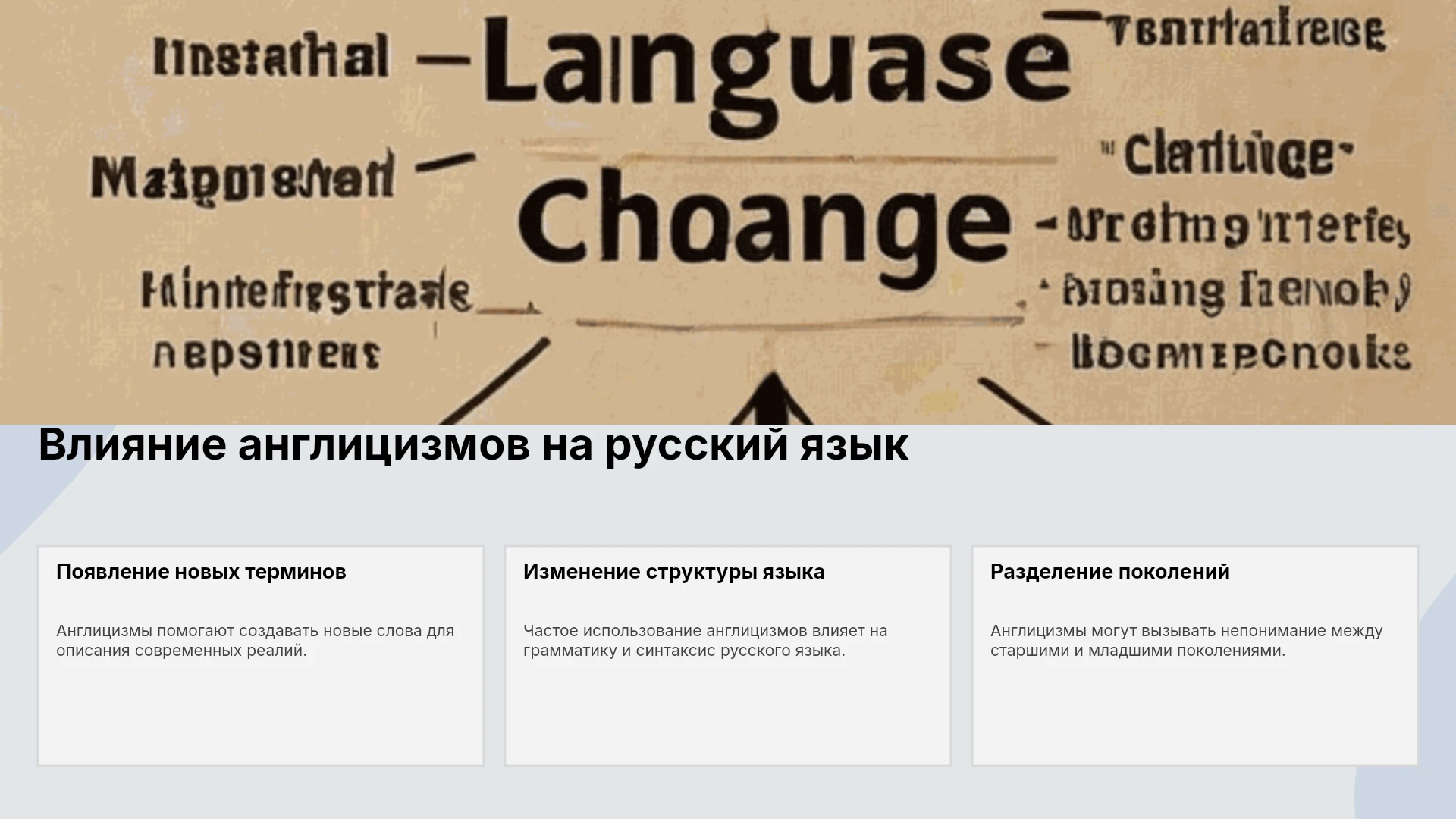This screenshot has width=1456, height=819.
Task: Click the 'Instathal' label in the image
Action: [x=271, y=57]
